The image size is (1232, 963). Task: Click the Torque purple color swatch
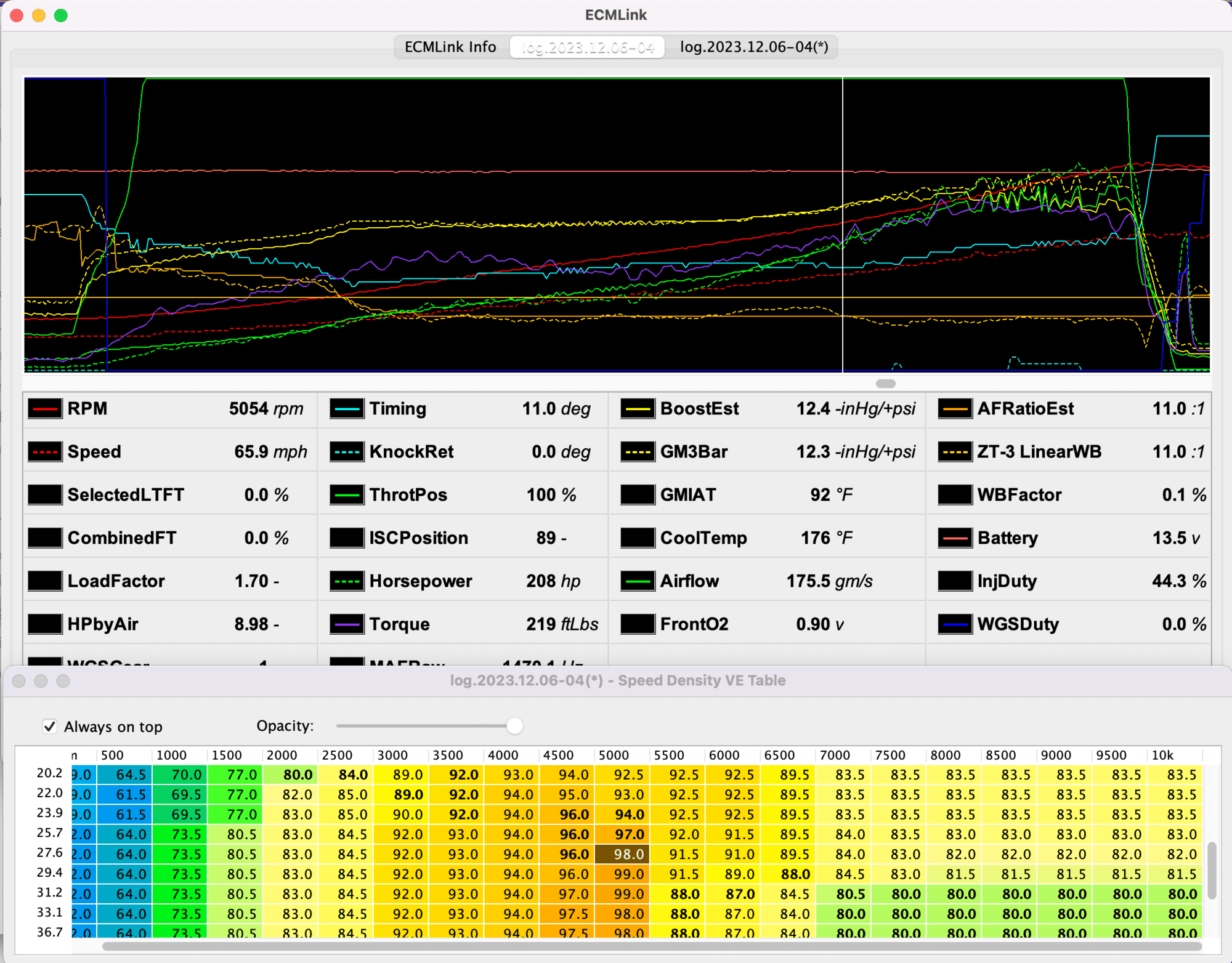[347, 624]
